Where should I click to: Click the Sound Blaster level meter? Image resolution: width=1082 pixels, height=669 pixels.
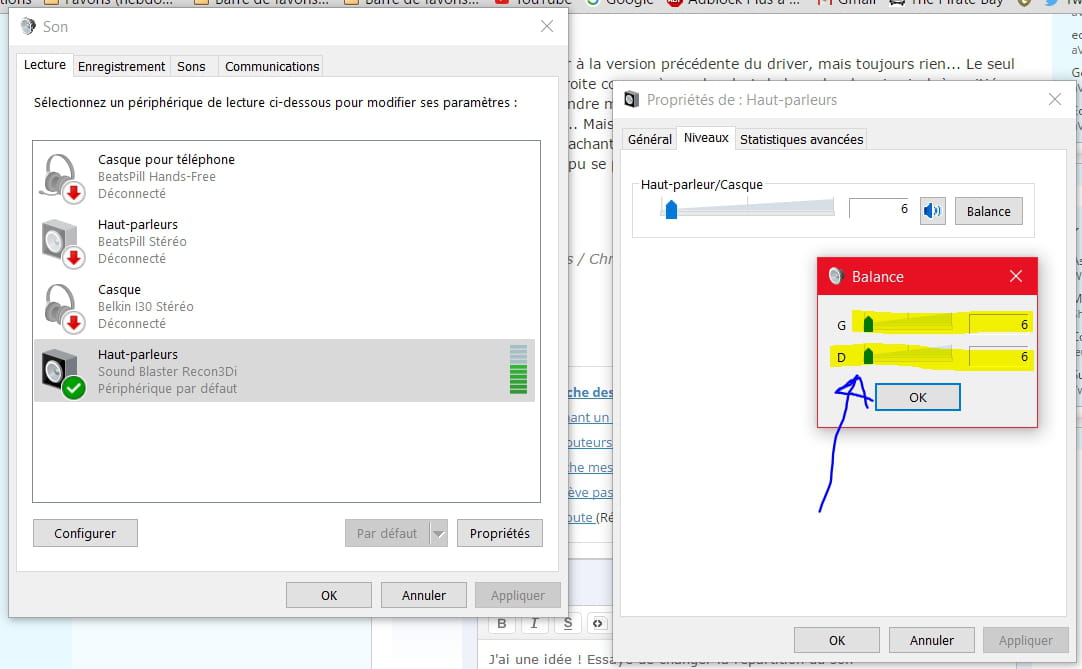[x=518, y=370]
